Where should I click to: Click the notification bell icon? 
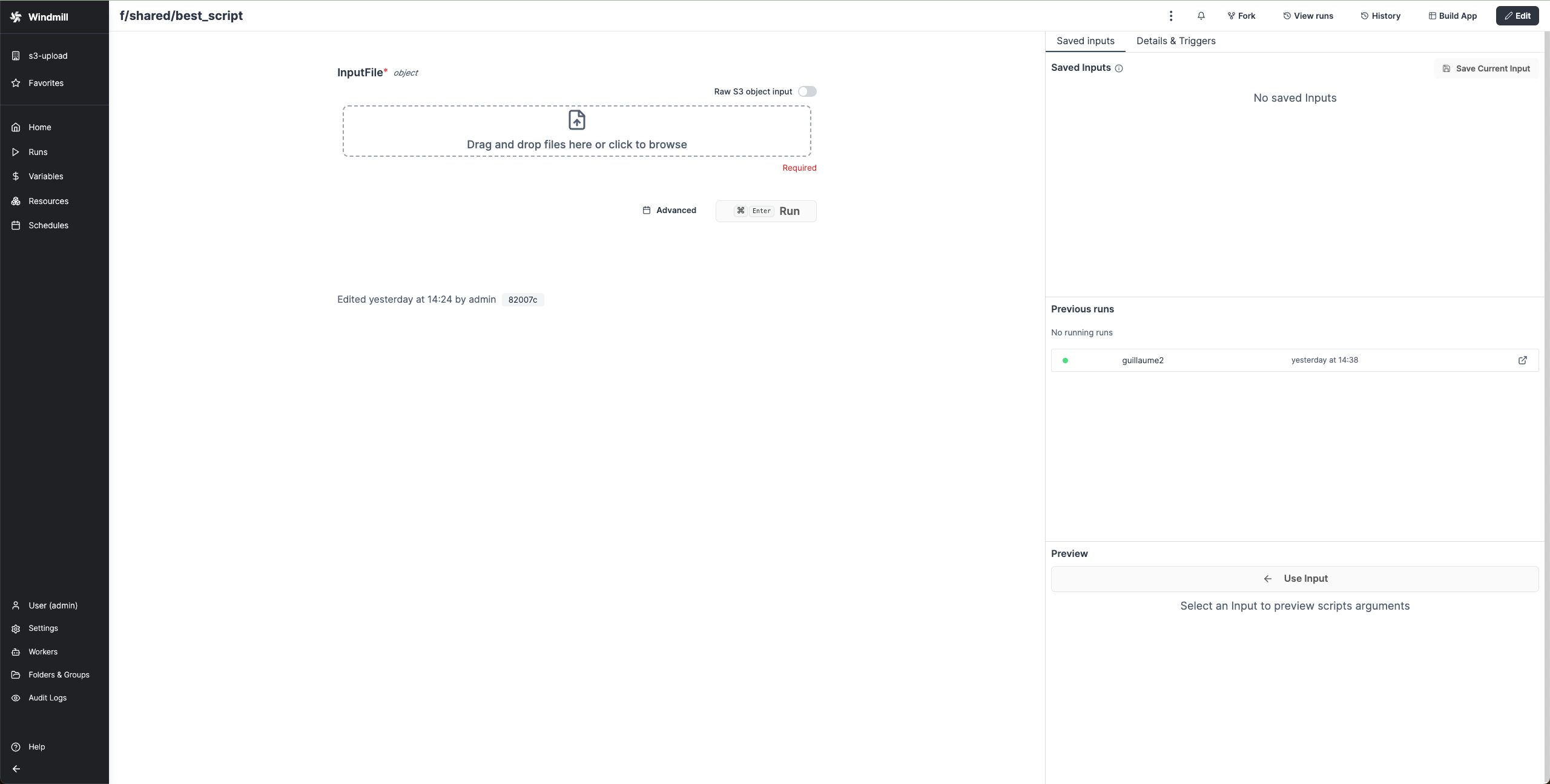click(1201, 16)
